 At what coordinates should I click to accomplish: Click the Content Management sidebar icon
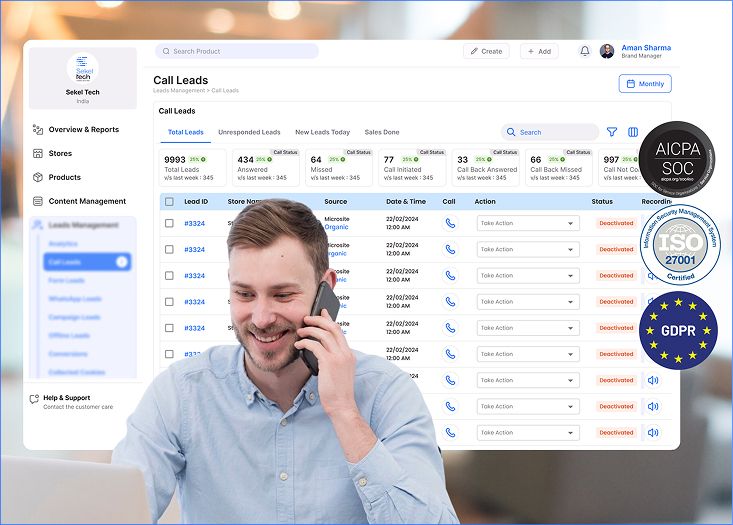pyautogui.click(x=38, y=201)
